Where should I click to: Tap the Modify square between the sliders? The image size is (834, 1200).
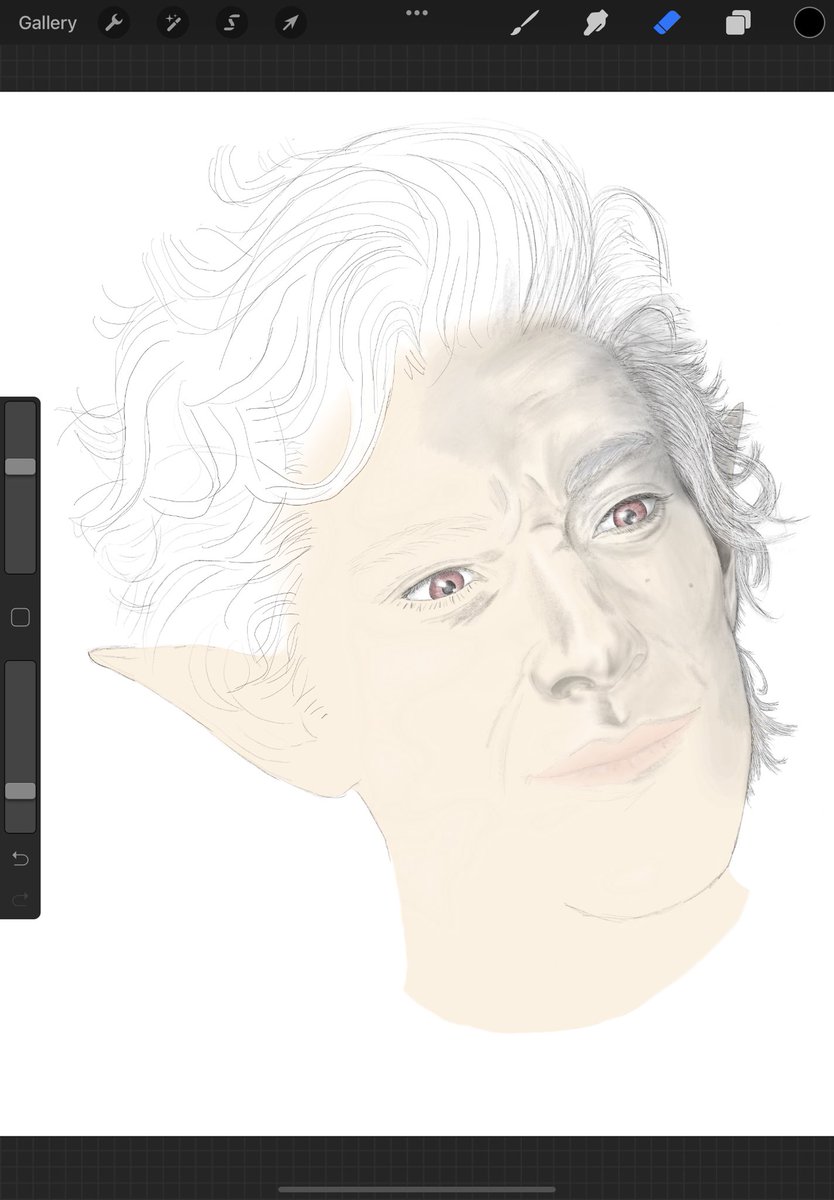[19, 617]
